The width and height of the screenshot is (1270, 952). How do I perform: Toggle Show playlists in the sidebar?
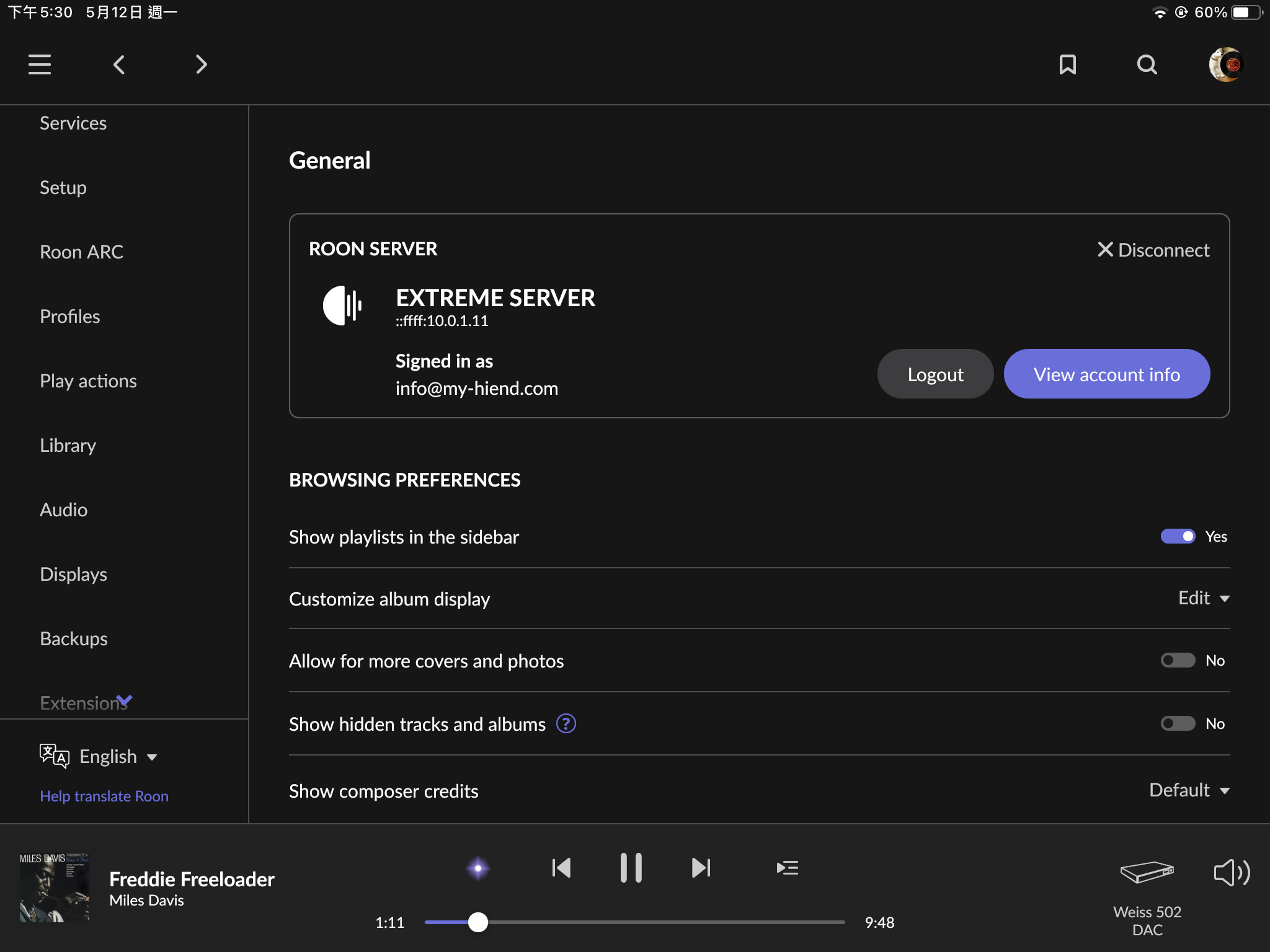click(1178, 536)
